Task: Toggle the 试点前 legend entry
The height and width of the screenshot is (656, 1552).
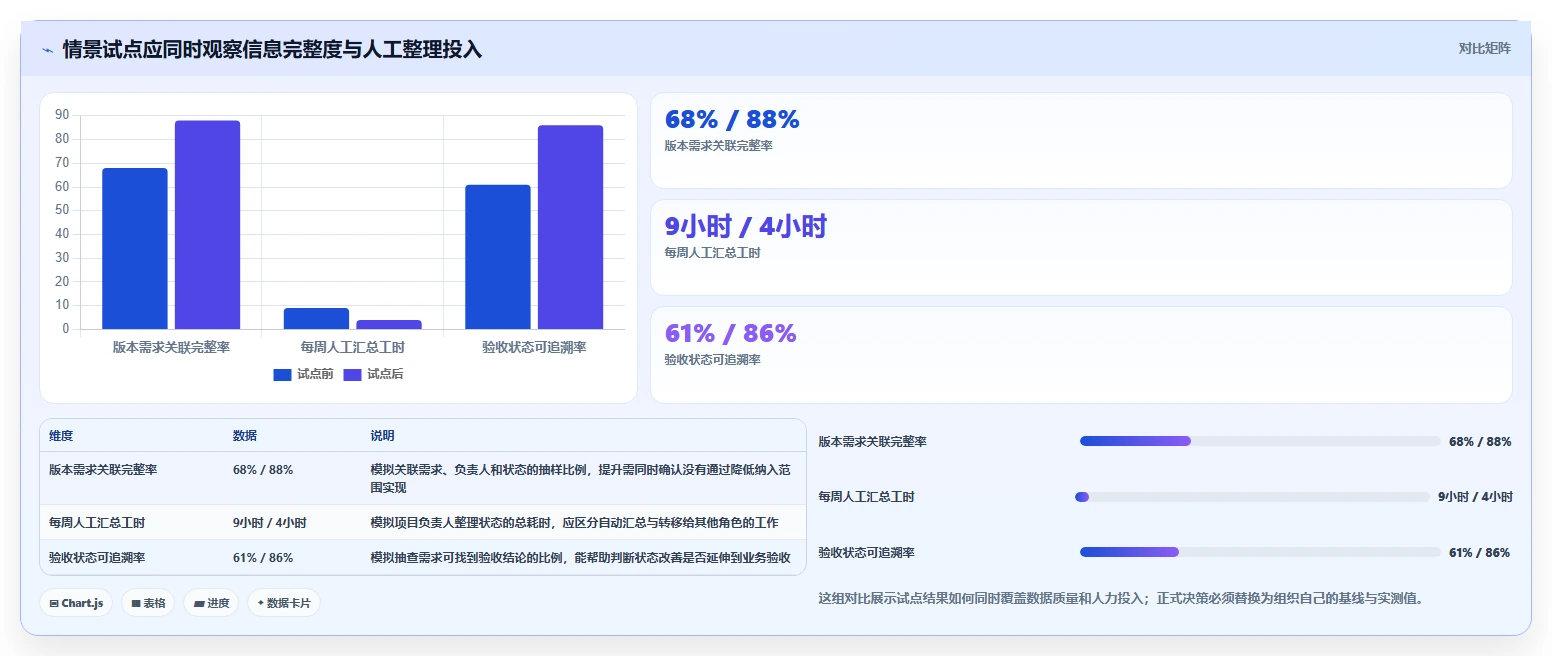Action: (x=303, y=374)
